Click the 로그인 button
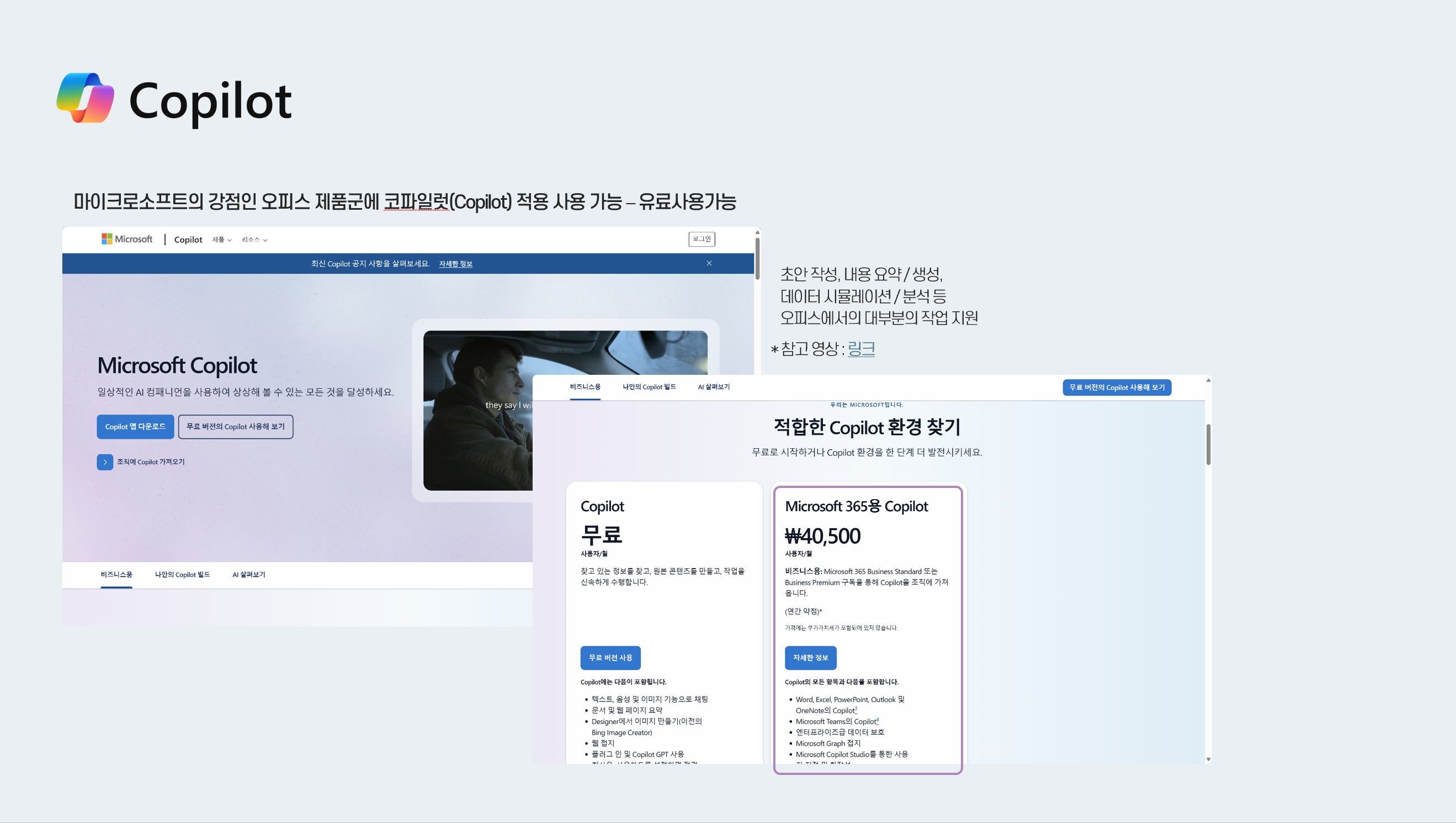 [702, 239]
